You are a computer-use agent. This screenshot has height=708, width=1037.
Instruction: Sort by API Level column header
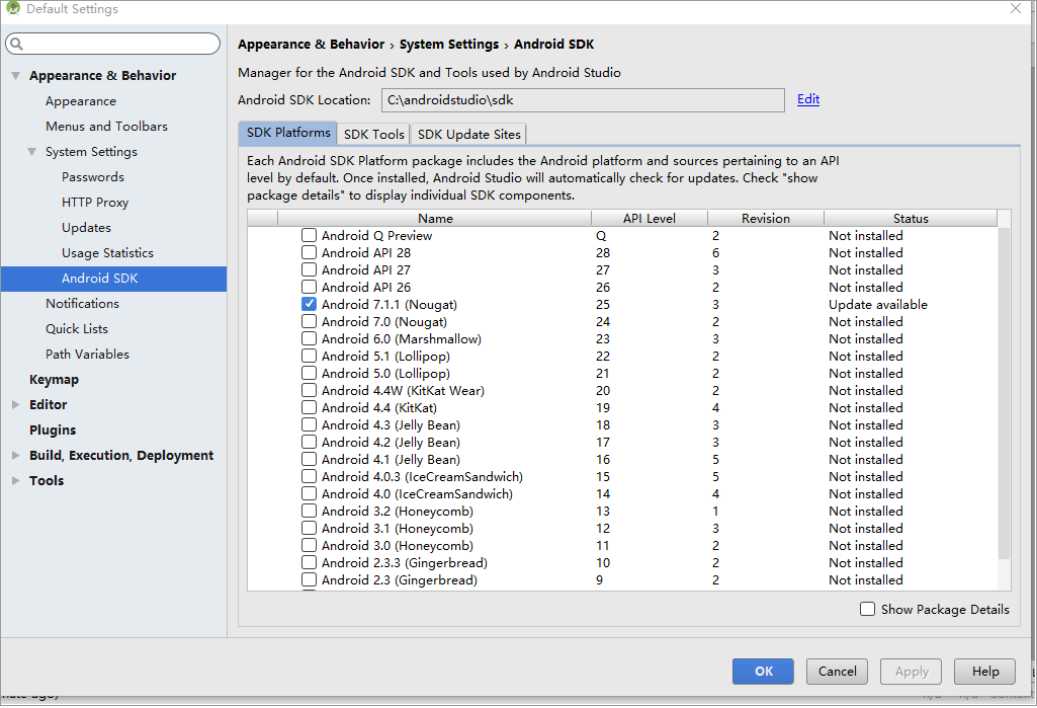649,218
